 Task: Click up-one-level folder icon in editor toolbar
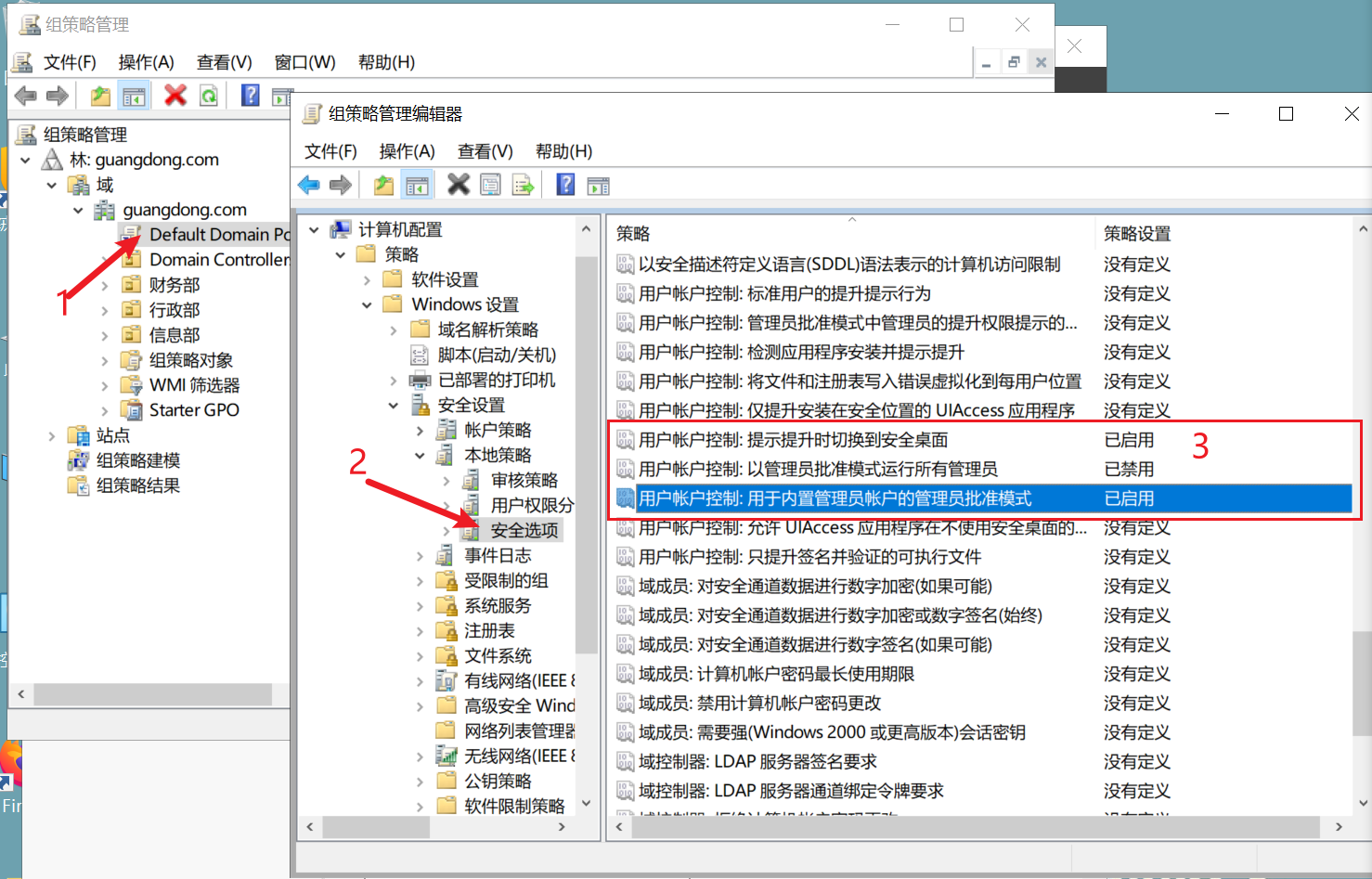383,185
